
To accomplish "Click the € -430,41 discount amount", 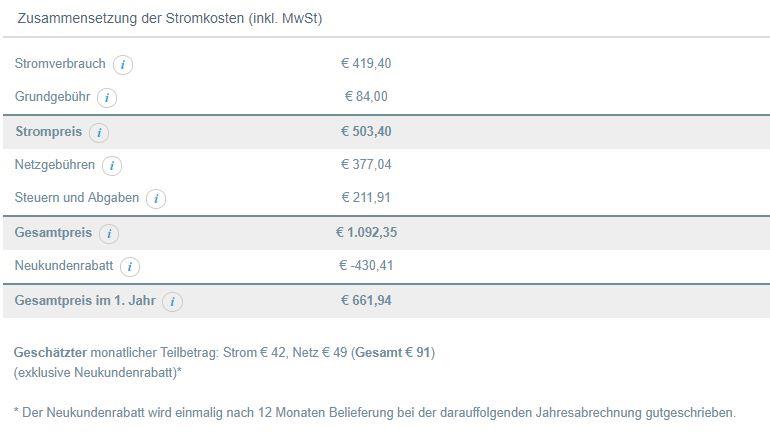I will tap(366, 266).
